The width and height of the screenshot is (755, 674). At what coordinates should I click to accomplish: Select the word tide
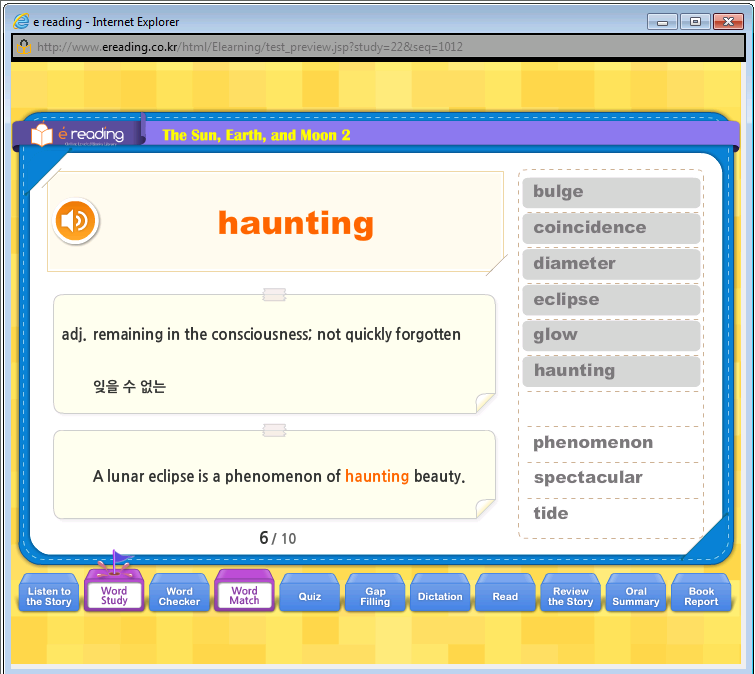point(550,513)
